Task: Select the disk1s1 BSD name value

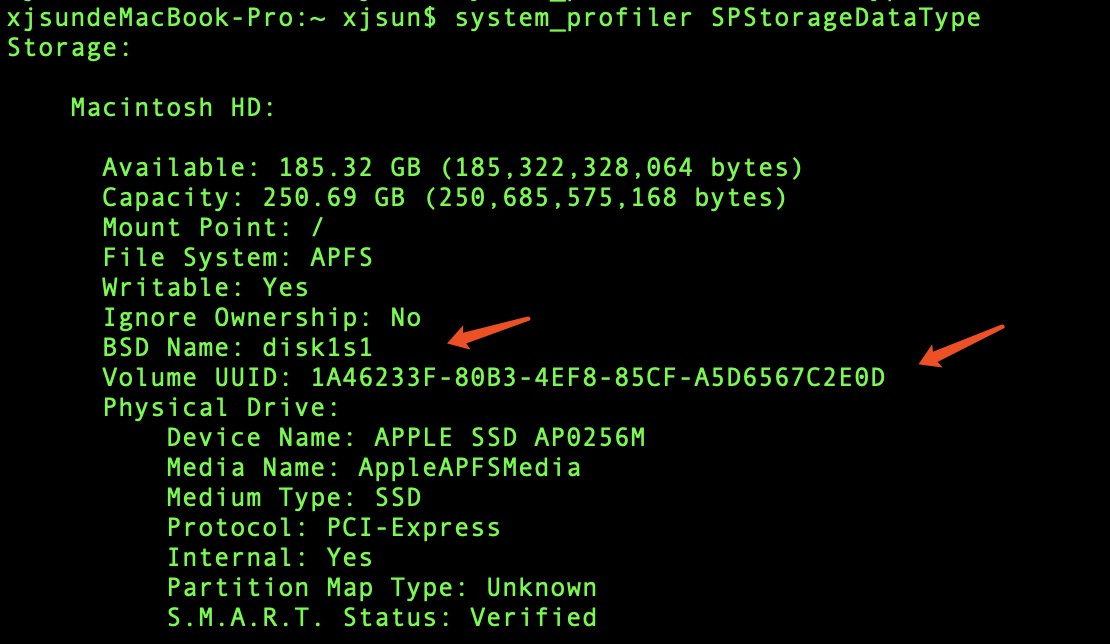Action: [317, 347]
